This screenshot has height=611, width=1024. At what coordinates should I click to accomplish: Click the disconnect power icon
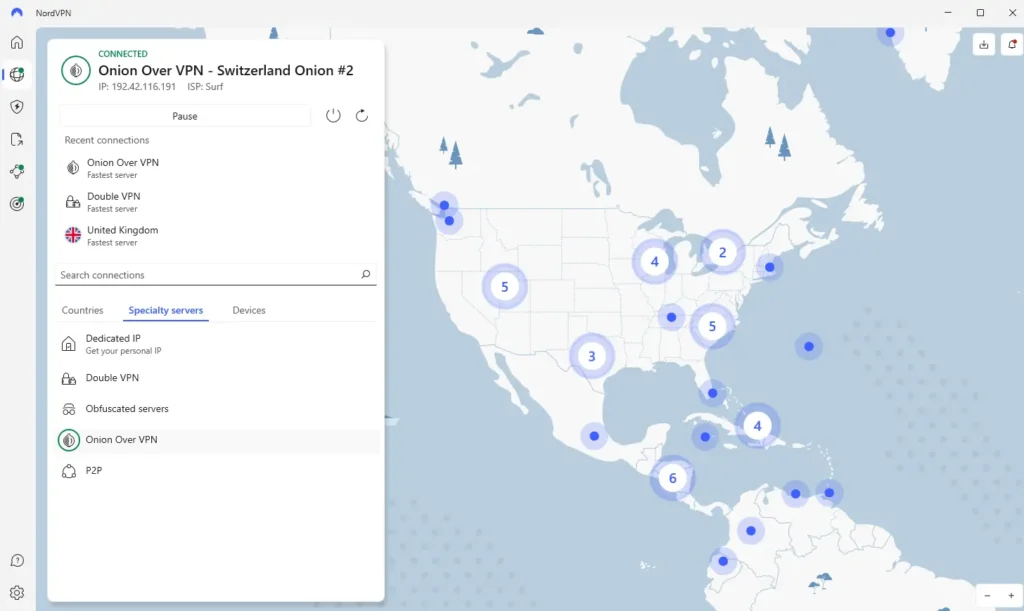[333, 116]
